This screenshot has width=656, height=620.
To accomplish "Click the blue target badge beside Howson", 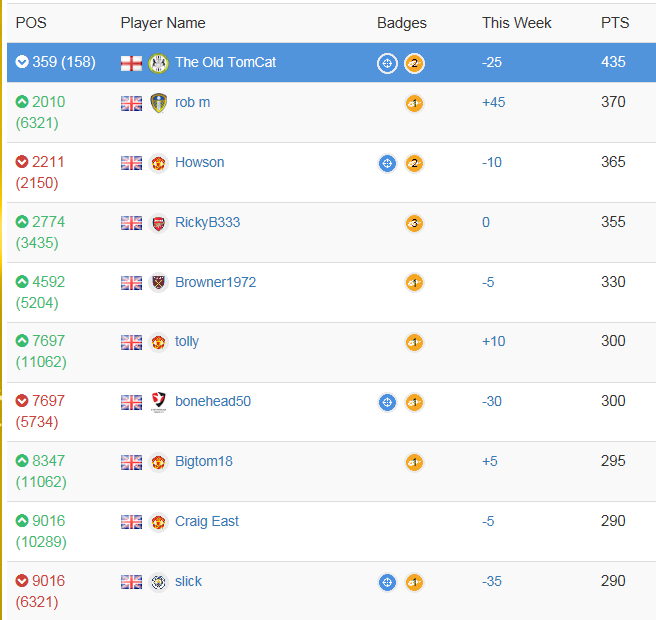I will [387, 163].
